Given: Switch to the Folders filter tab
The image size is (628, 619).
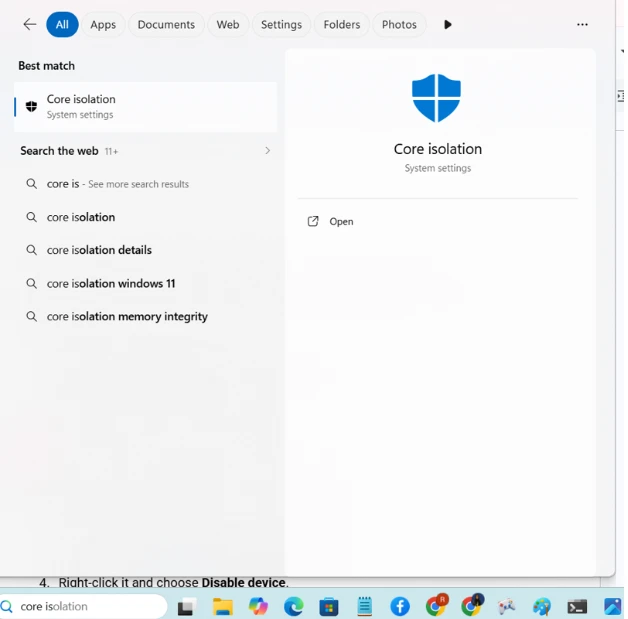Looking at the screenshot, I should click(342, 24).
